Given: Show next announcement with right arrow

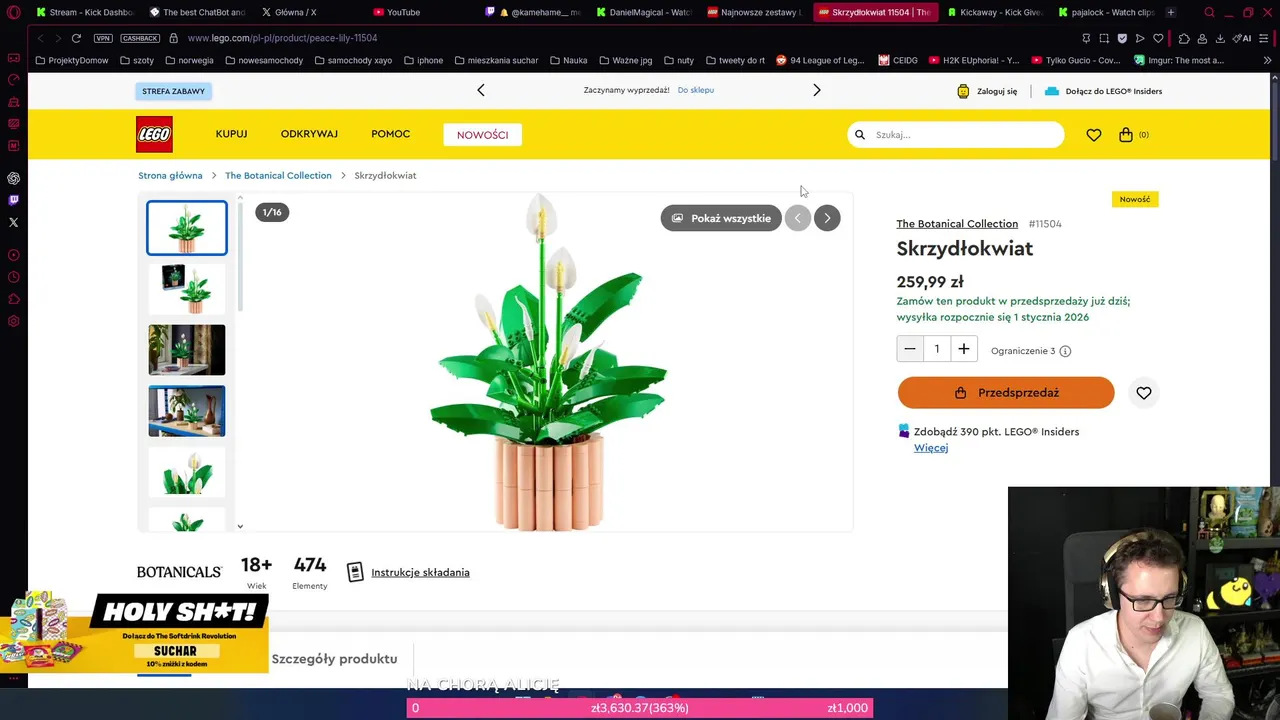Looking at the screenshot, I should tap(816, 90).
